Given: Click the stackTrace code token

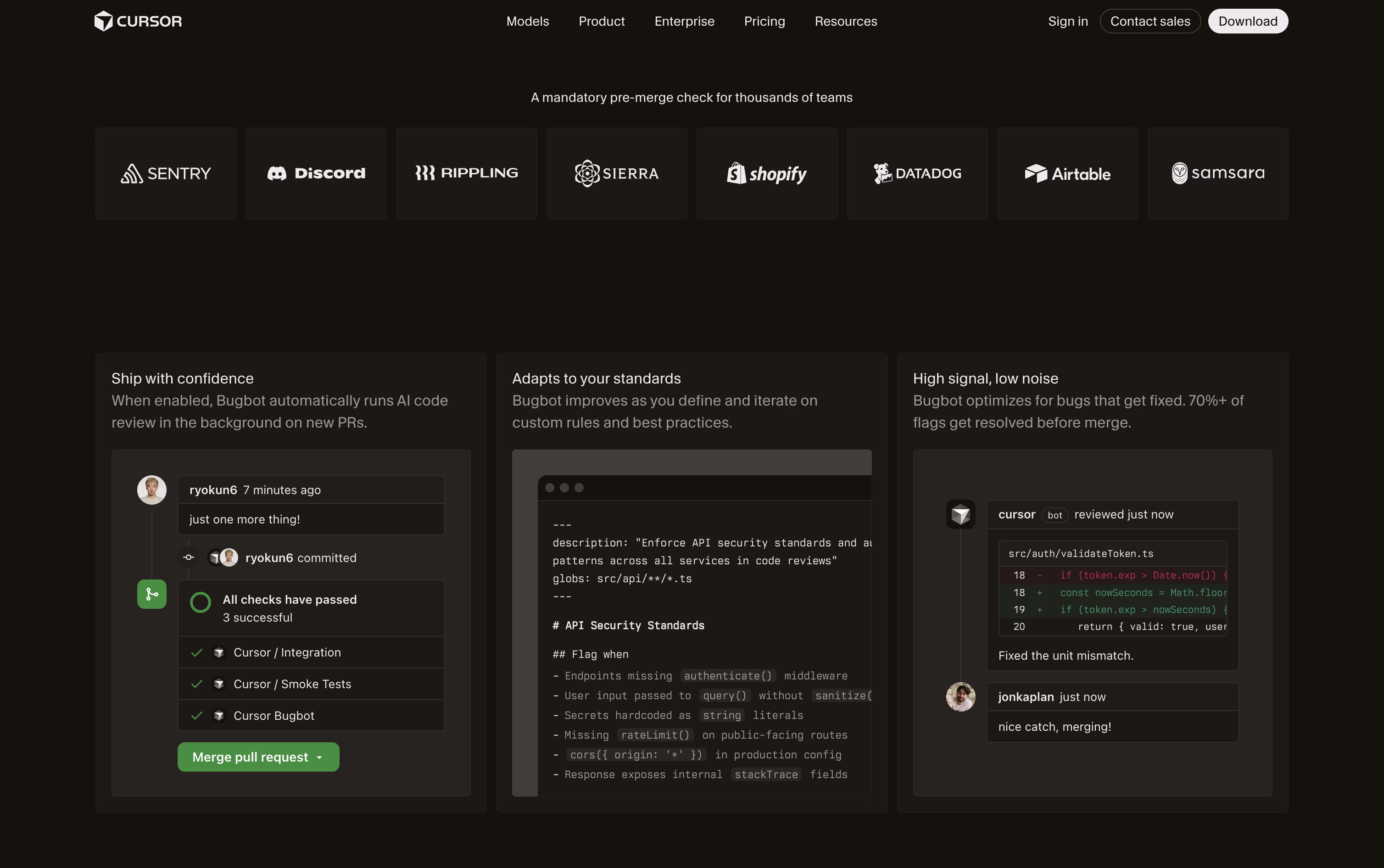Looking at the screenshot, I should click(766, 775).
